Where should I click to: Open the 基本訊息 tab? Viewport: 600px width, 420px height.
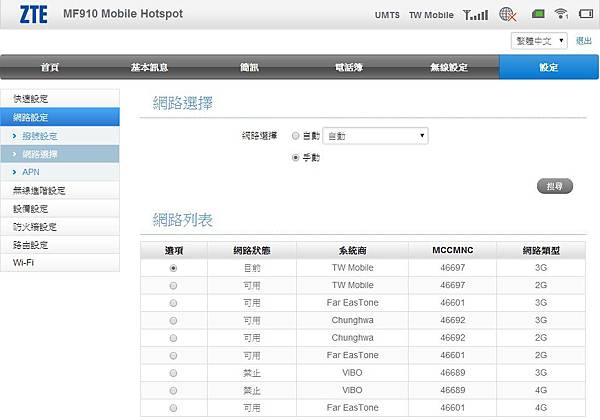click(x=150, y=67)
